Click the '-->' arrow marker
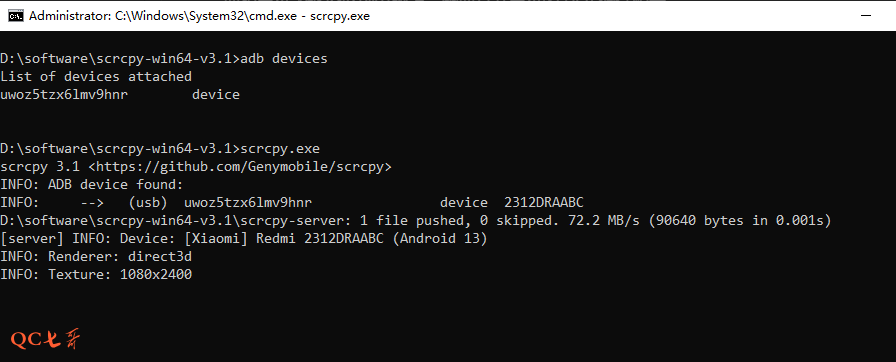 92,203
